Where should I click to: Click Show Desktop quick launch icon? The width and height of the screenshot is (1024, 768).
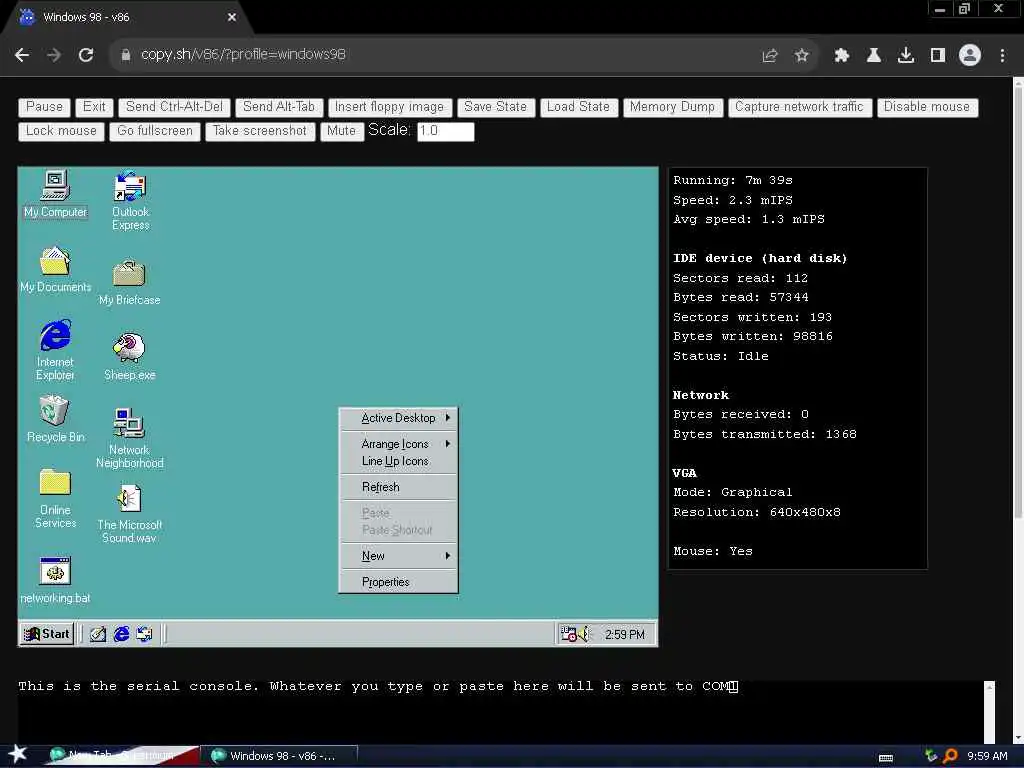click(x=98, y=634)
